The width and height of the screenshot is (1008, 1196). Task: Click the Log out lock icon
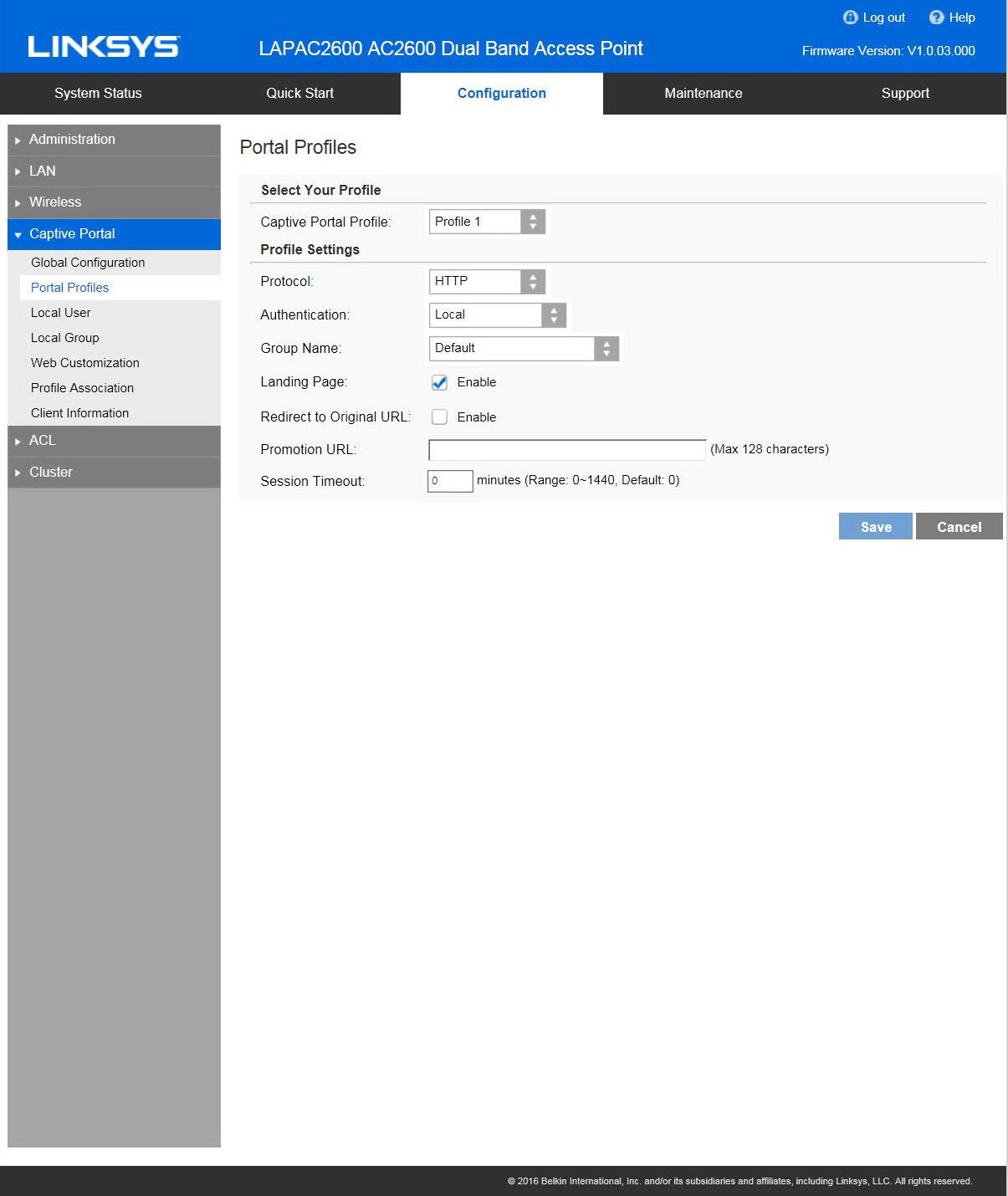click(x=850, y=18)
